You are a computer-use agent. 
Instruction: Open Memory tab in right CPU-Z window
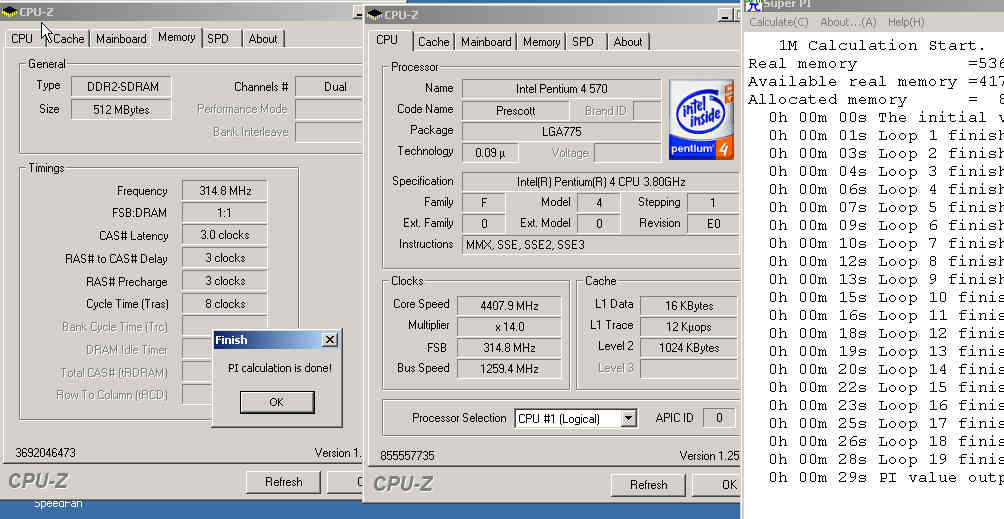541,42
